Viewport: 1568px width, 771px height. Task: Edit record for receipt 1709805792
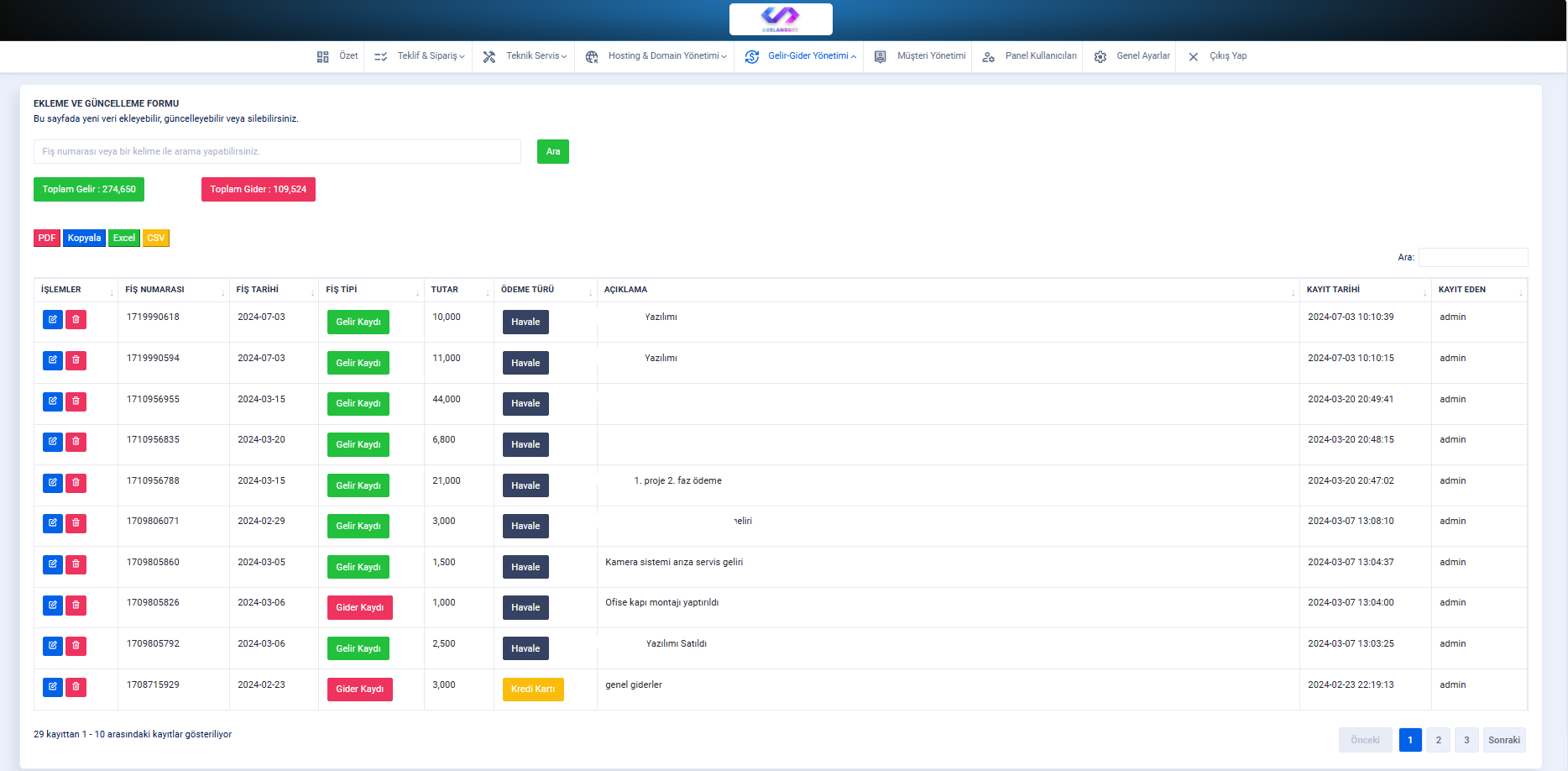coord(53,646)
